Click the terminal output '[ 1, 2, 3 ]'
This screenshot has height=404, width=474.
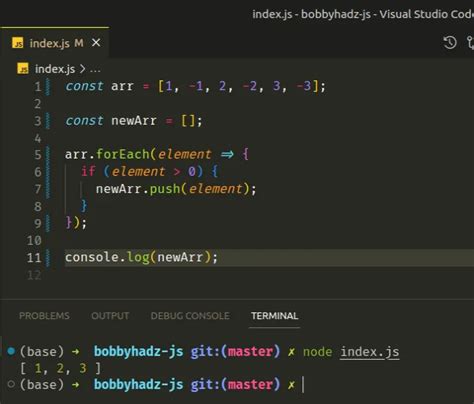tap(60, 368)
